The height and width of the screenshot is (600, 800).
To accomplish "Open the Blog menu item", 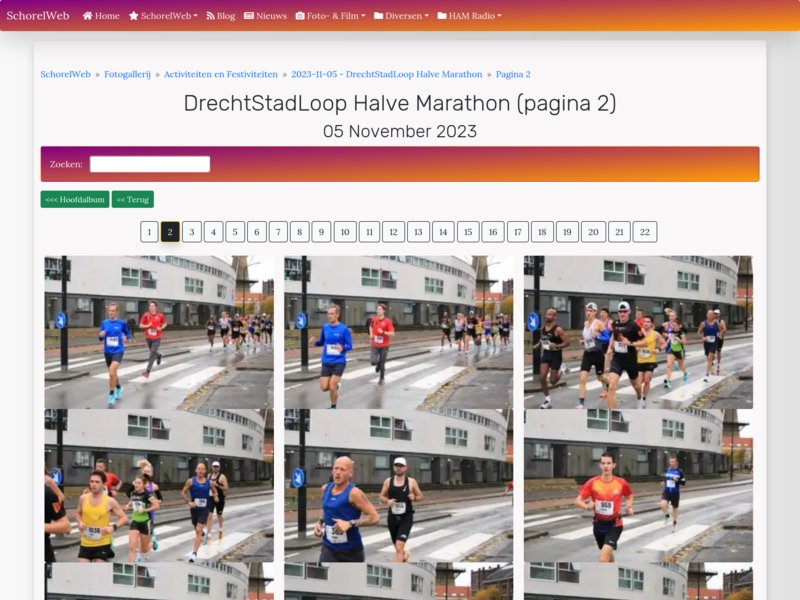I will (220, 16).
